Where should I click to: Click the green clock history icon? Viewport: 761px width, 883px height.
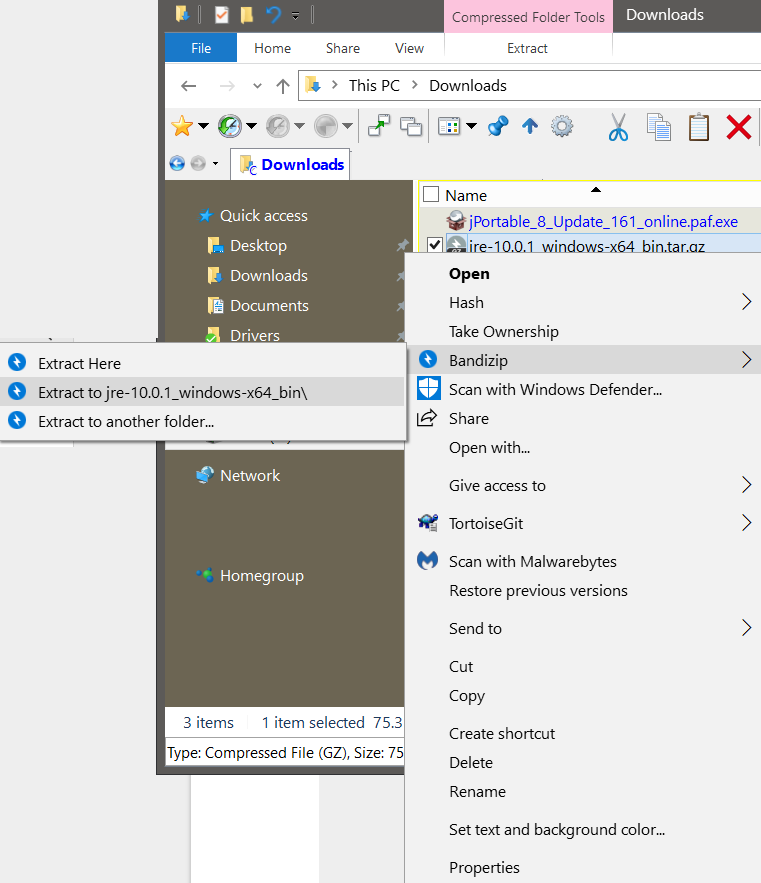pyautogui.click(x=230, y=126)
